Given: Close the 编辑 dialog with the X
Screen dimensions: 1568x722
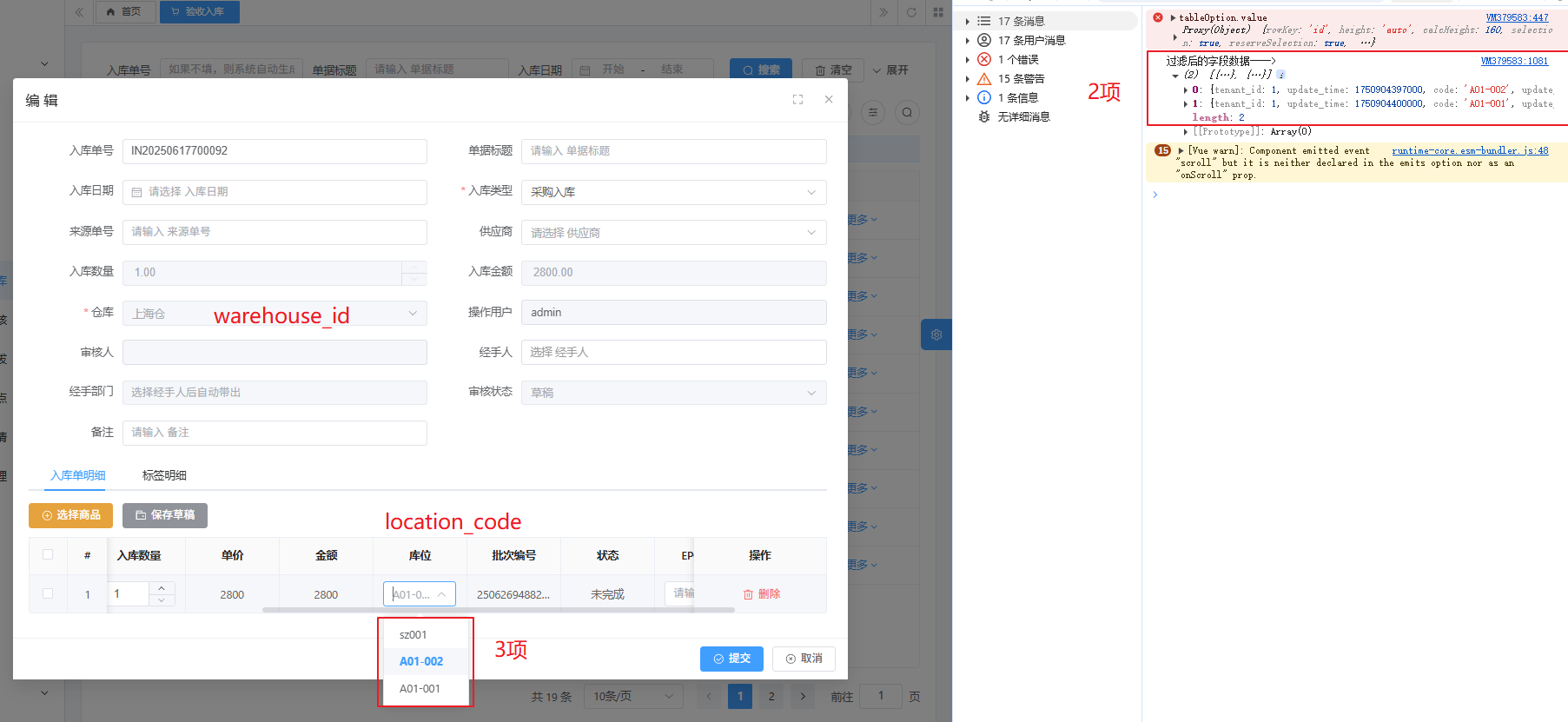Looking at the screenshot, I should (829, 100).
